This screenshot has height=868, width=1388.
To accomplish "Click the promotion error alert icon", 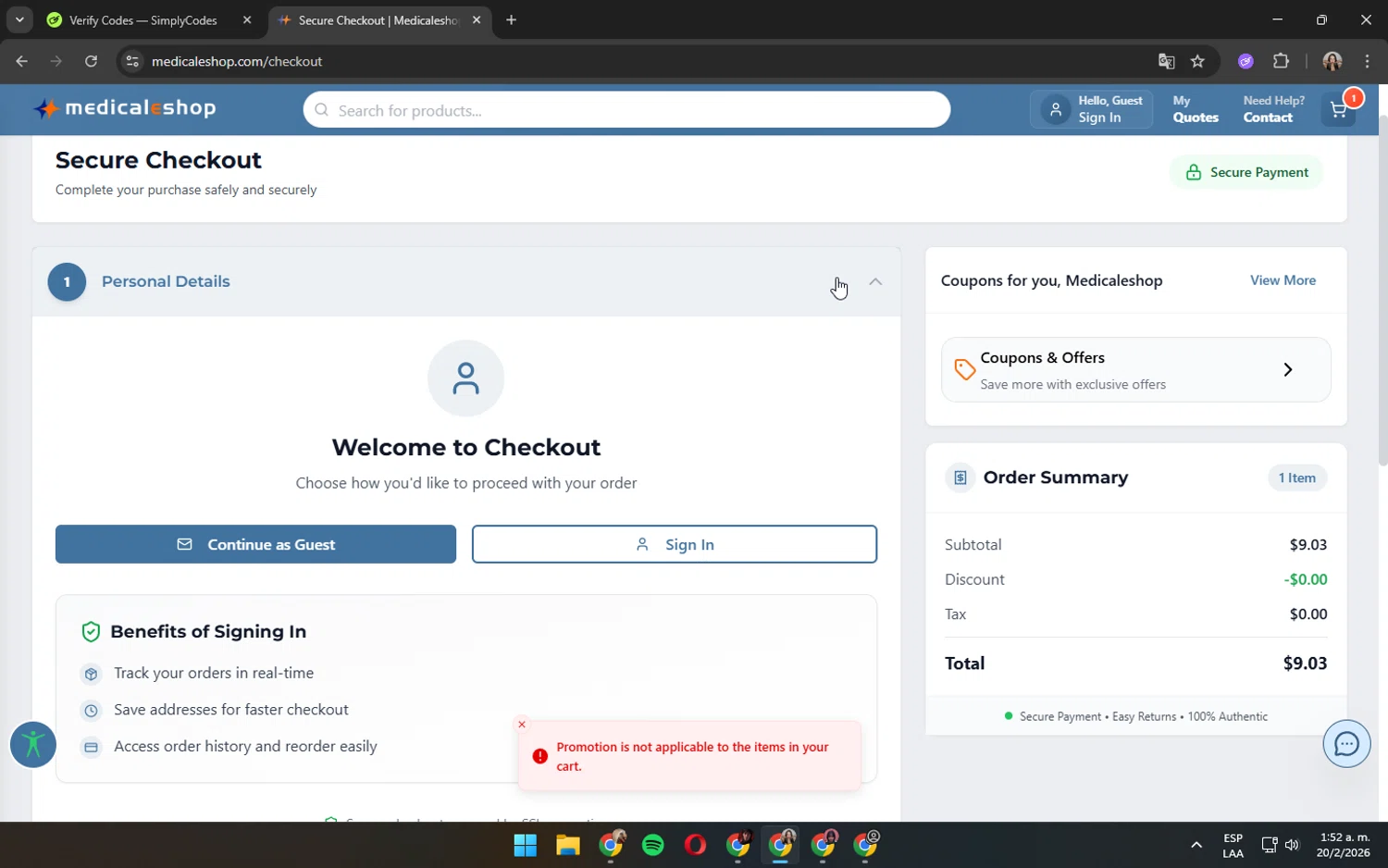I will (540, 756).
